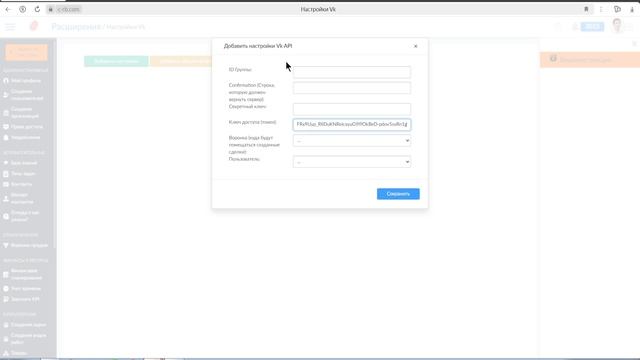Screen dimensions: 640x360
Task: Open Права доступа in the sidebar
Action: pos(27,127)
